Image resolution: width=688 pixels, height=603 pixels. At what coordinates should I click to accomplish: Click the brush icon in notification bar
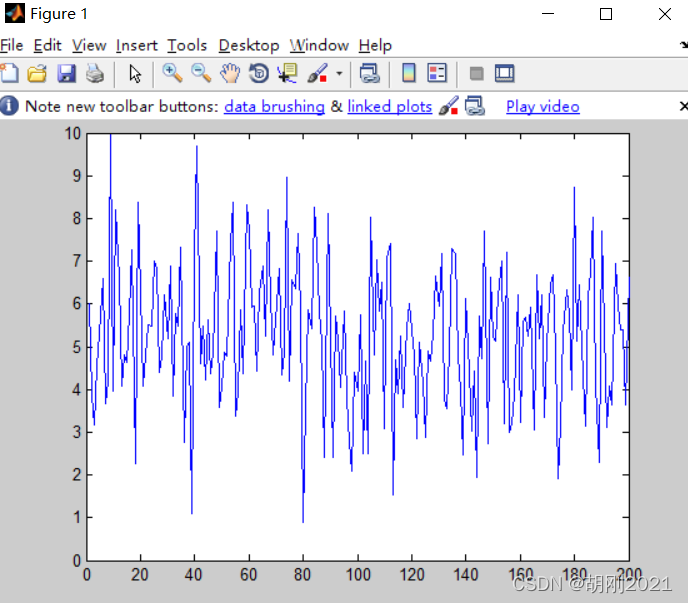pyautogui.click(x=449, y=106)
